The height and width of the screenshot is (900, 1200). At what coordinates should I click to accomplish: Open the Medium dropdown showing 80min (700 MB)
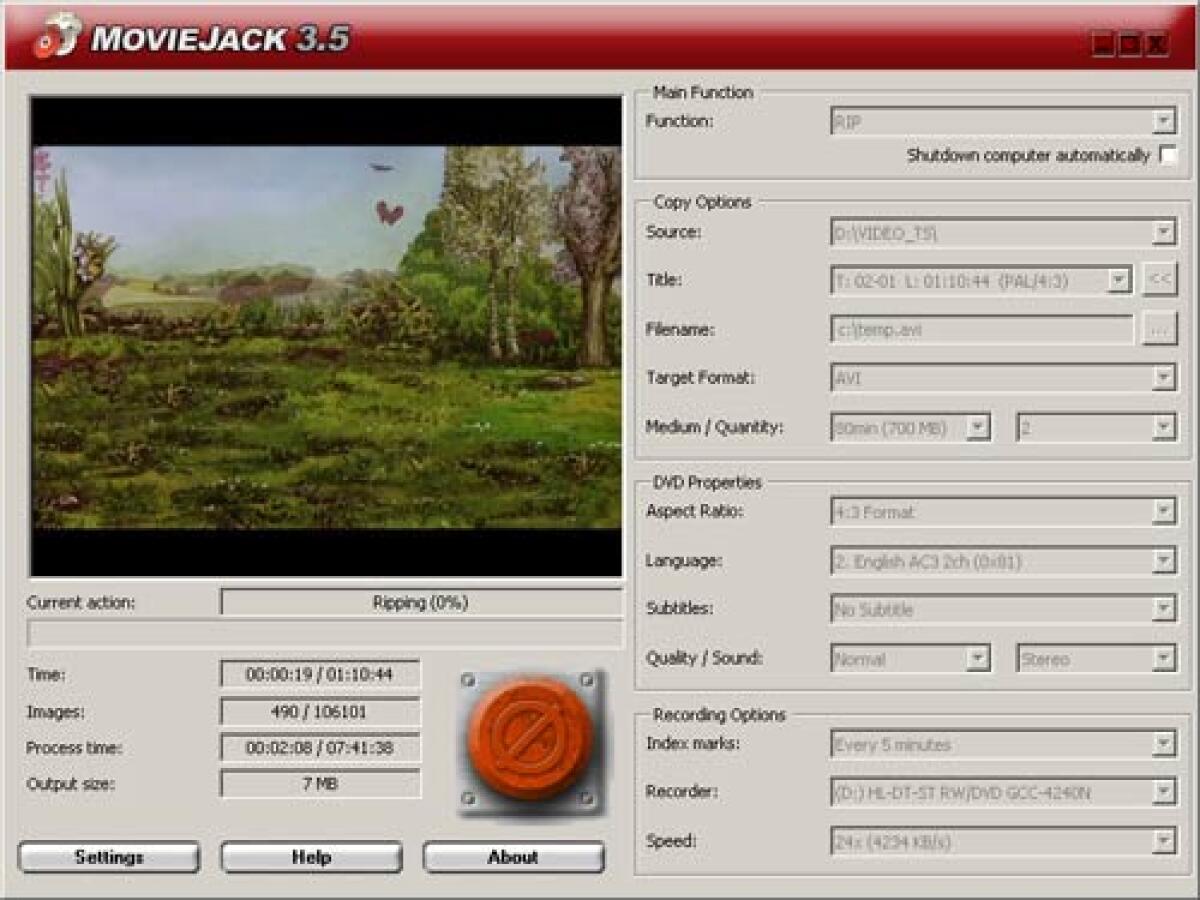976,427
